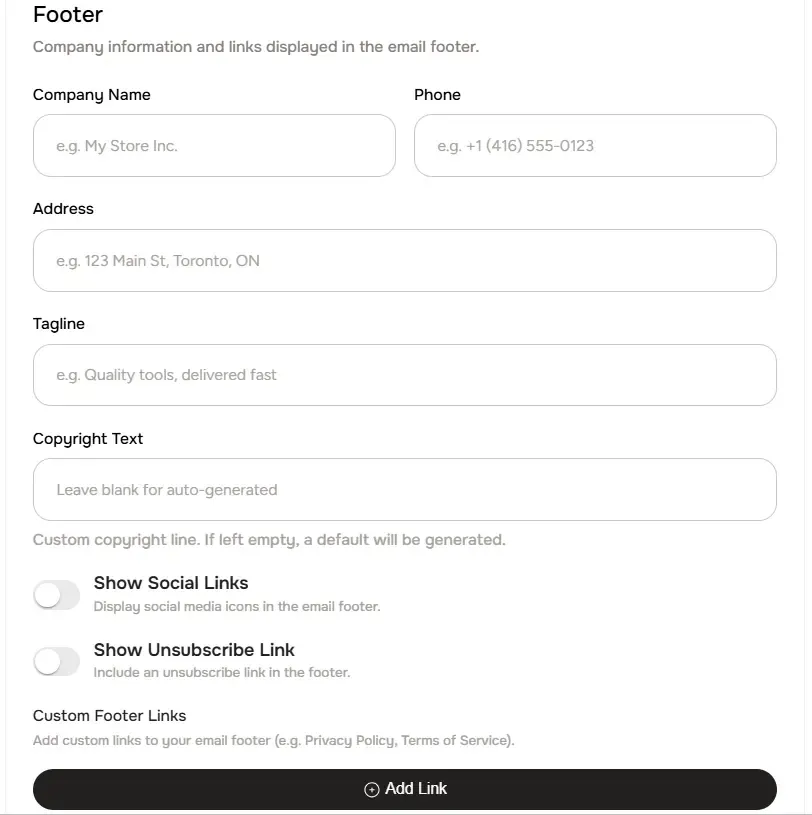Click the Custom Footer Links heading
The image size is (812, 815).
109,715
